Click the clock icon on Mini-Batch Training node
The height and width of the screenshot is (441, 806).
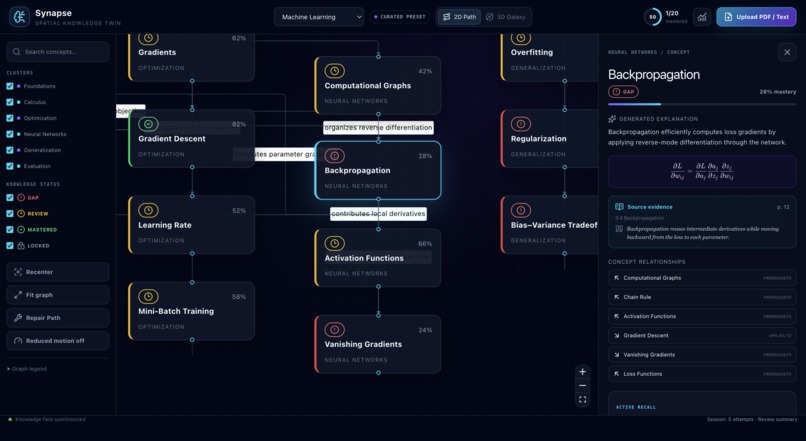148,297
